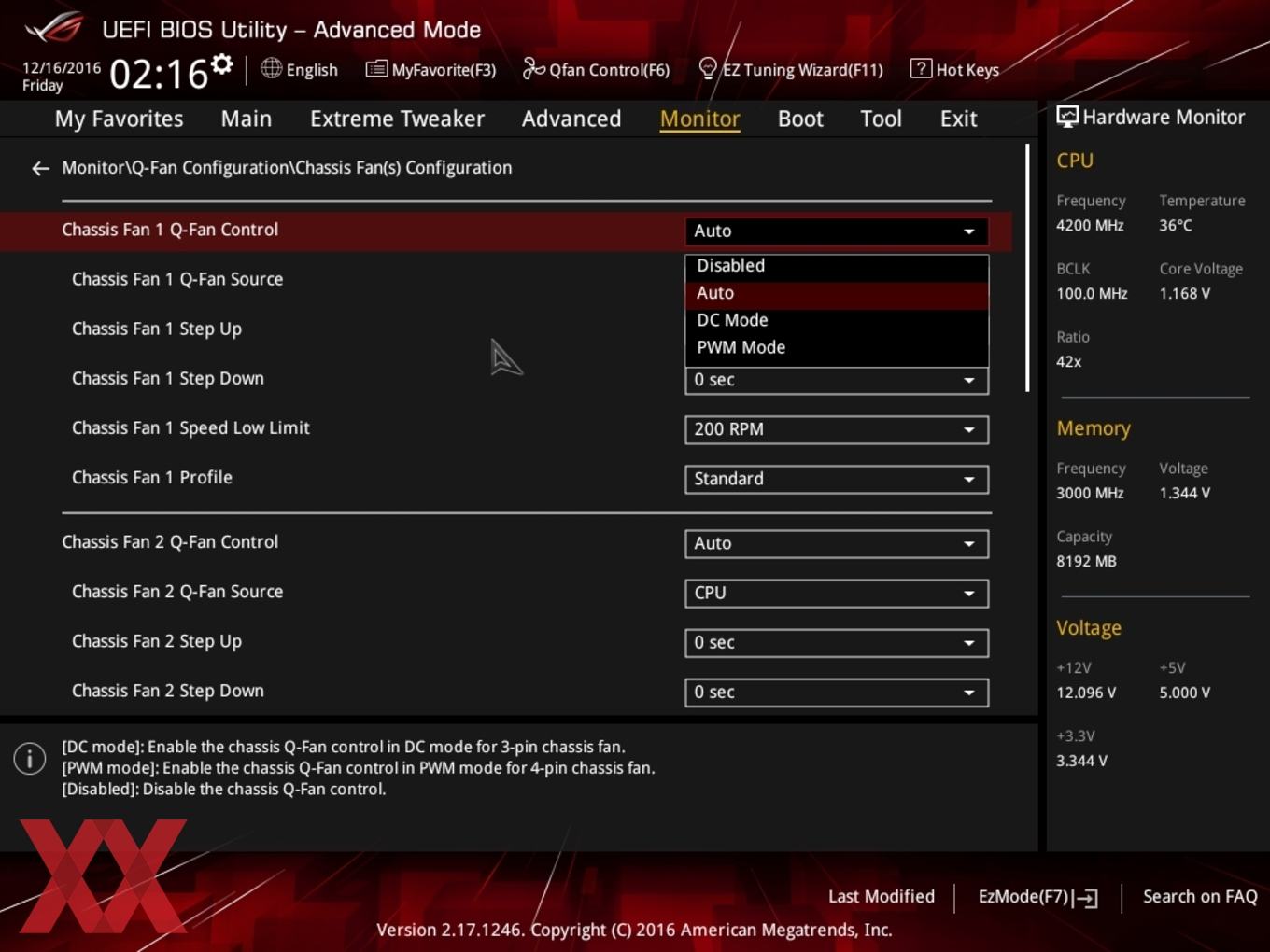
Task: Click the 02:16 clock display
Action: pyautogui.click(x=159, y=74)
